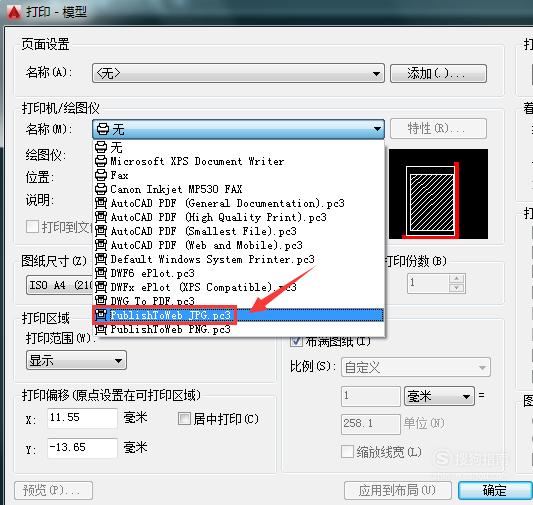Click the AutoCAD logo in title bar
The width and height of the screenshot is (533, 505).
pos(14,12)
